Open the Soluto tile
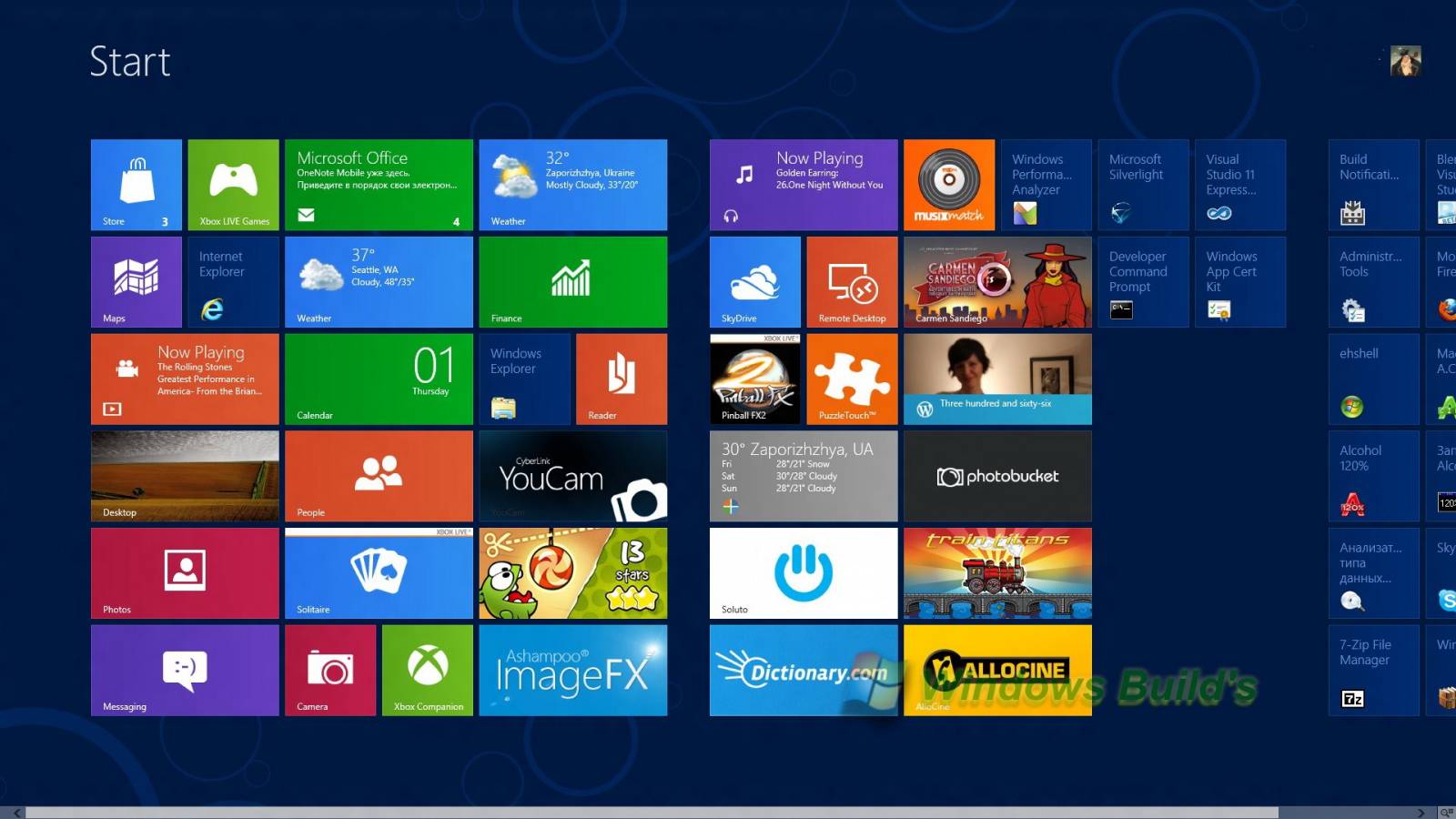1456x819 pixels. point(804,573)
